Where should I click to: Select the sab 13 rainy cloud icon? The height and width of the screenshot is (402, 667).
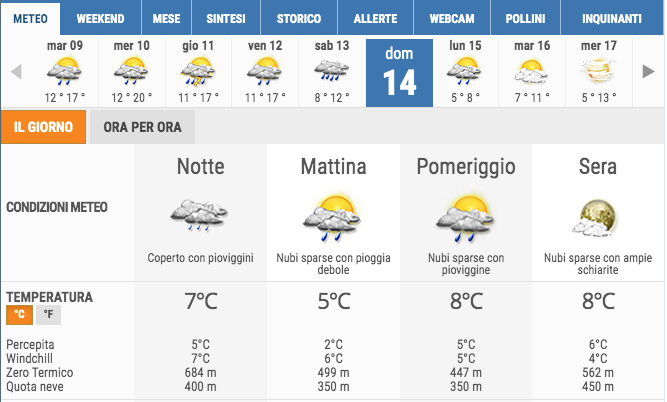coord(331,71)
